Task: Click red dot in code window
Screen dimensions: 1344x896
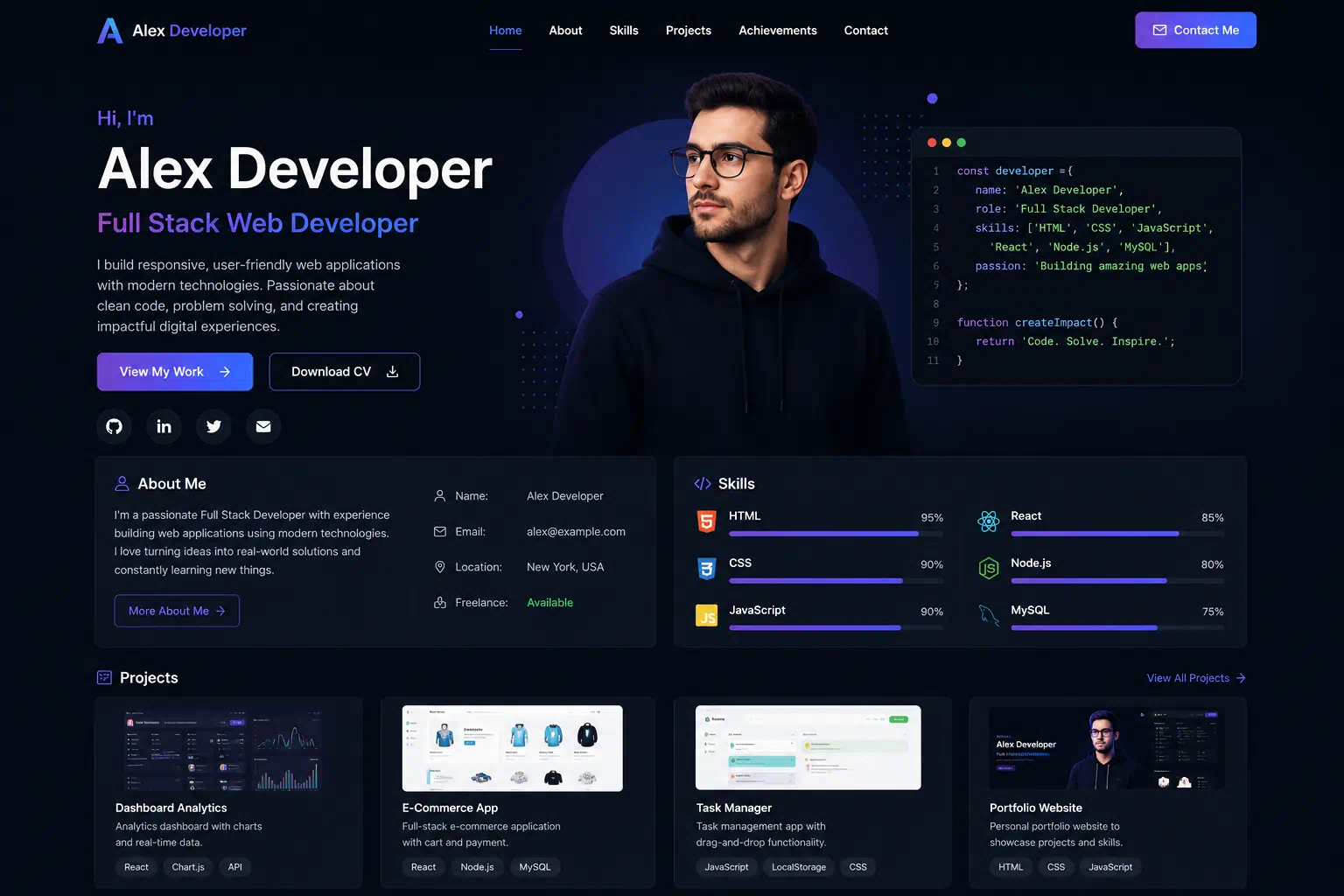Action: point(932,143)
